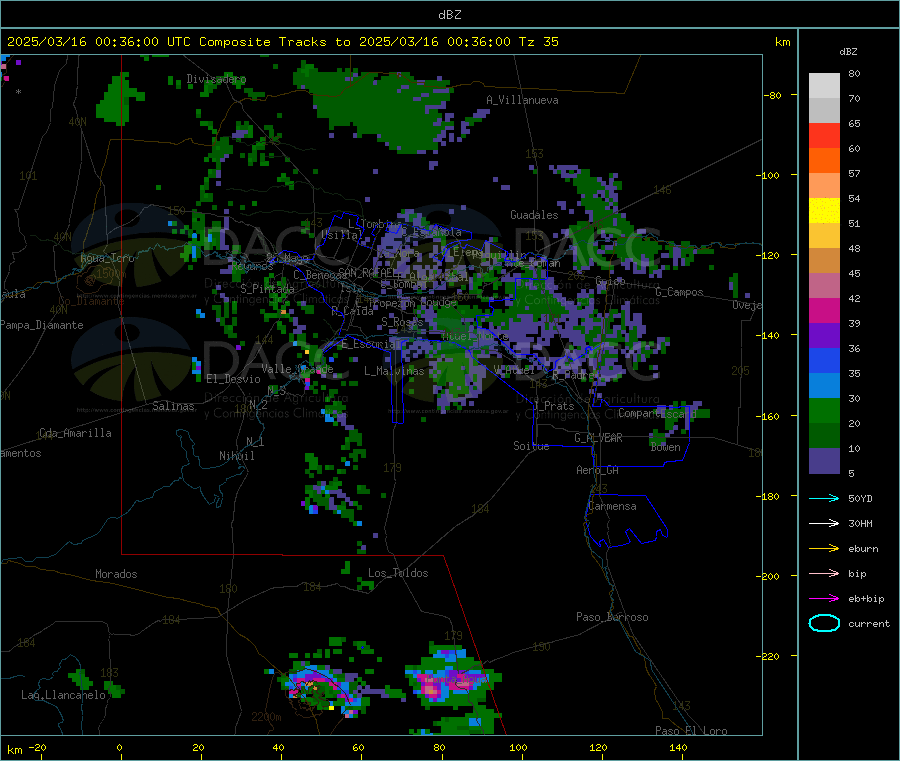Click the 60 dBZ red swatch
Viewport: 900px width, 761px height.
click(x=824, y=135)
